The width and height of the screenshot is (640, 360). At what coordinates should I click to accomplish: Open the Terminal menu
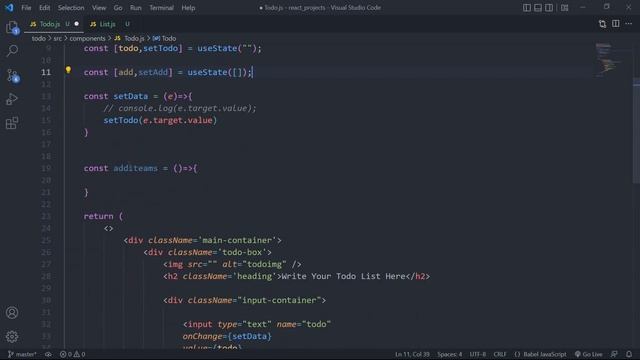pyautogui.click(x=161, y=8)
